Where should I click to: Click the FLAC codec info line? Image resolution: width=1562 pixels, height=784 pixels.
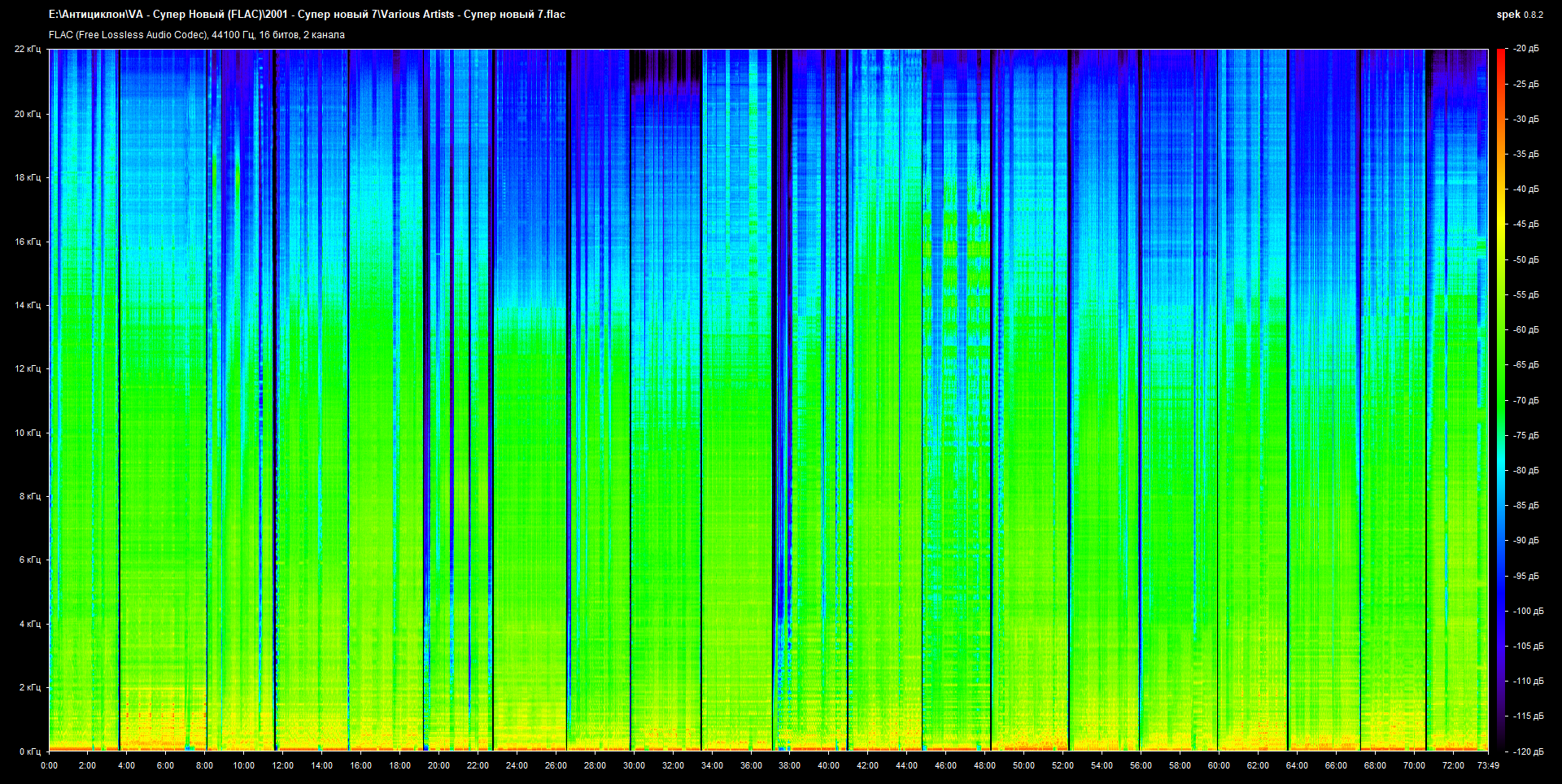pos(197,35)
